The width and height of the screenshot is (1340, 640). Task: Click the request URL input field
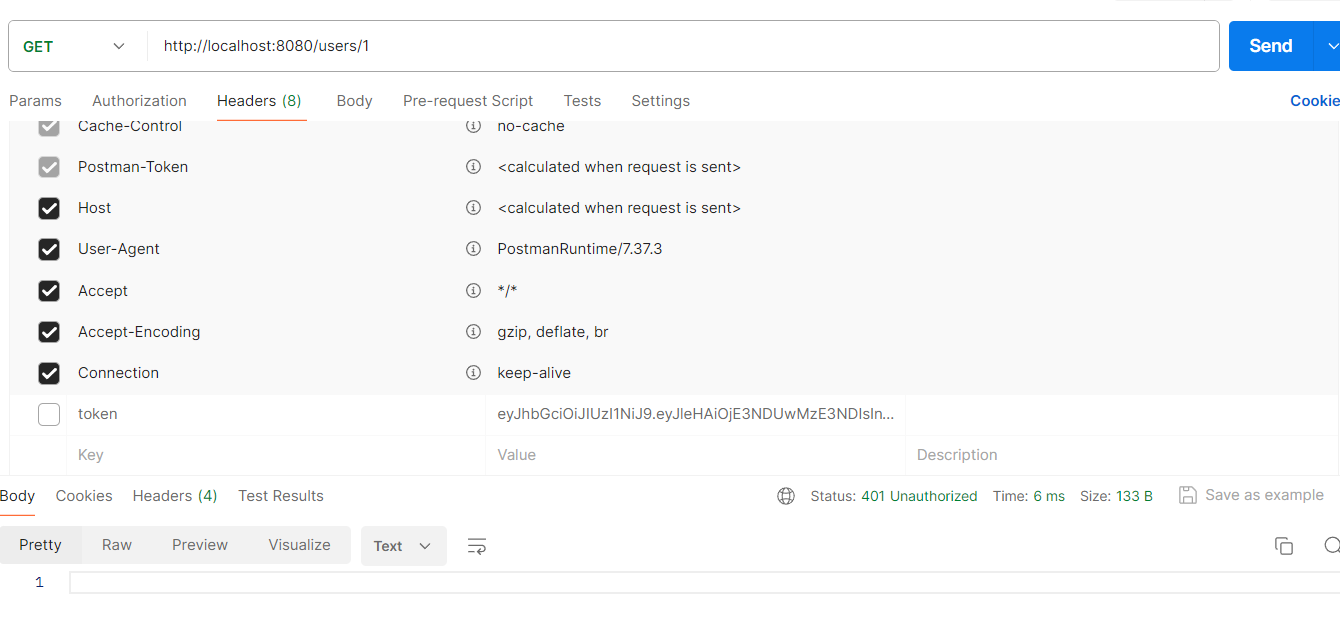tap(600, 46)
